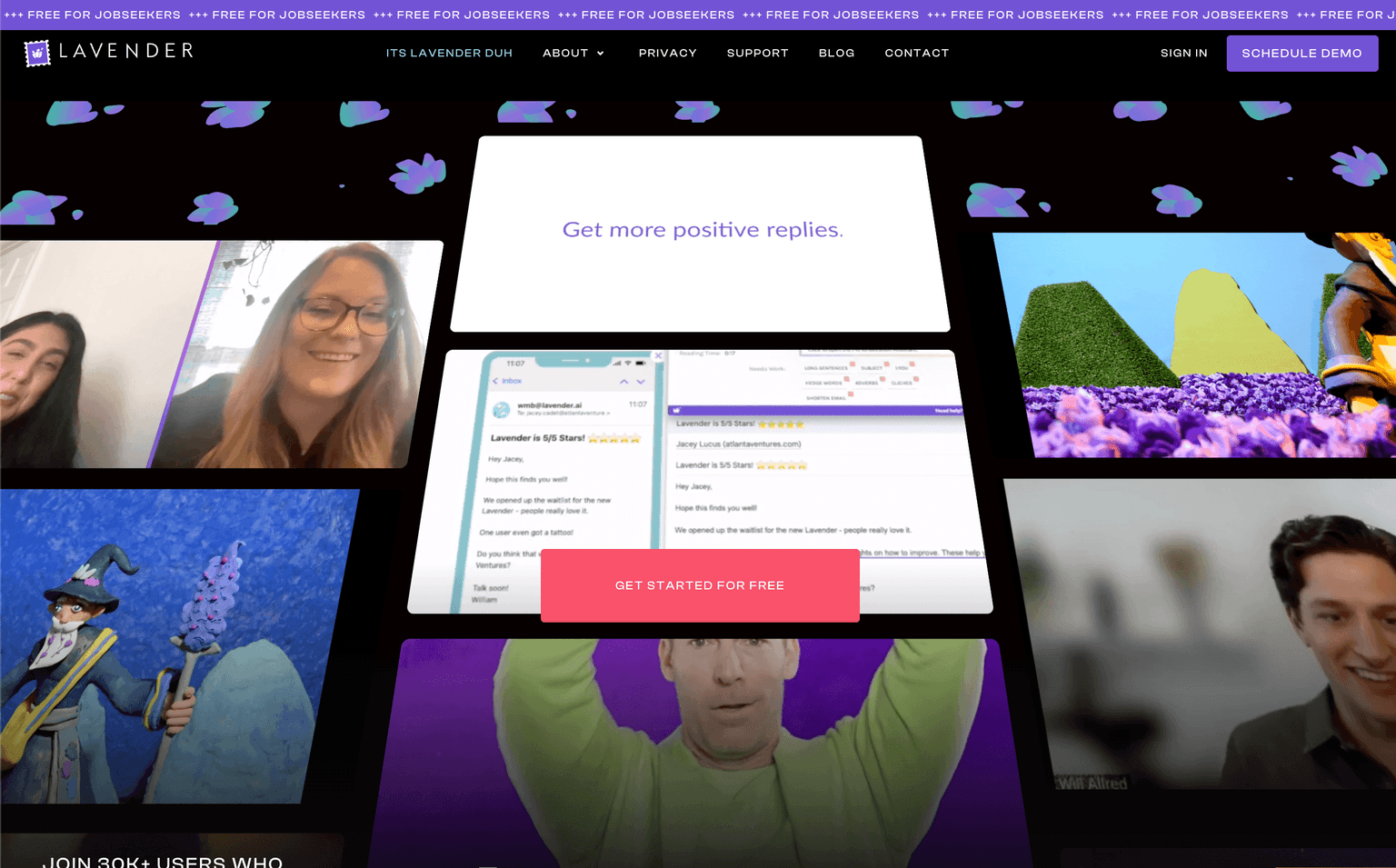Expand the ABOUT dropdown menu
Screen dimensions: 1396x868
[573, 54]
